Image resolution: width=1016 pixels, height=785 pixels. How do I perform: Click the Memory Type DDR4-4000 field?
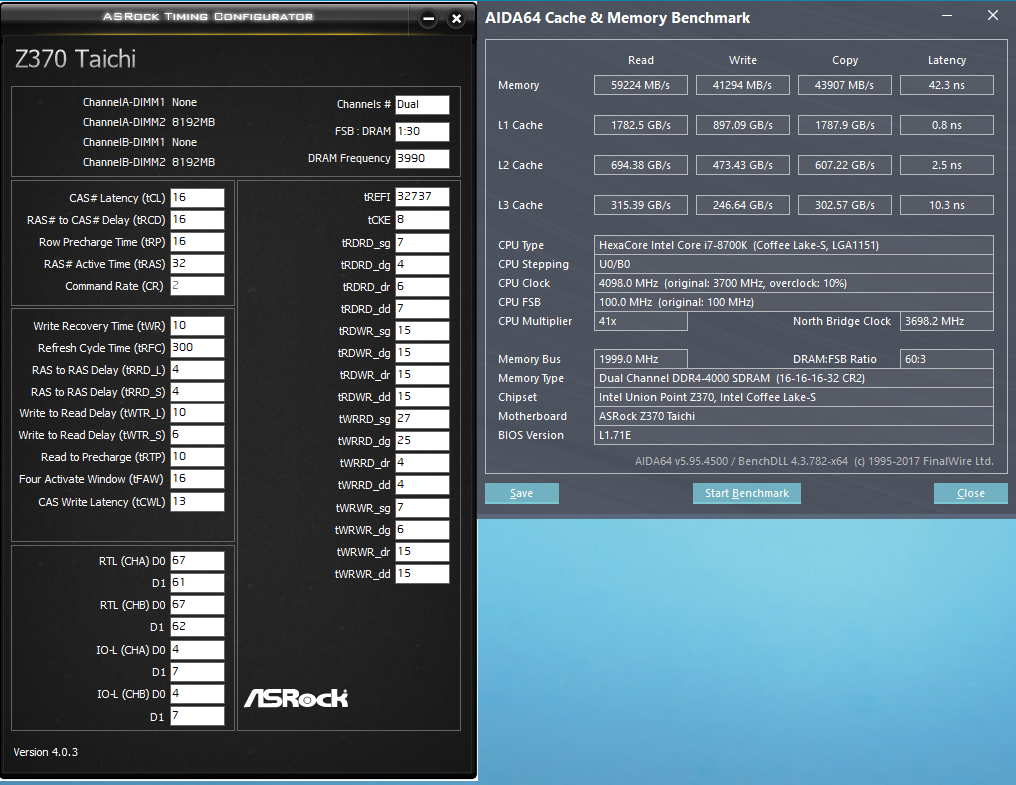coord(794,378)
